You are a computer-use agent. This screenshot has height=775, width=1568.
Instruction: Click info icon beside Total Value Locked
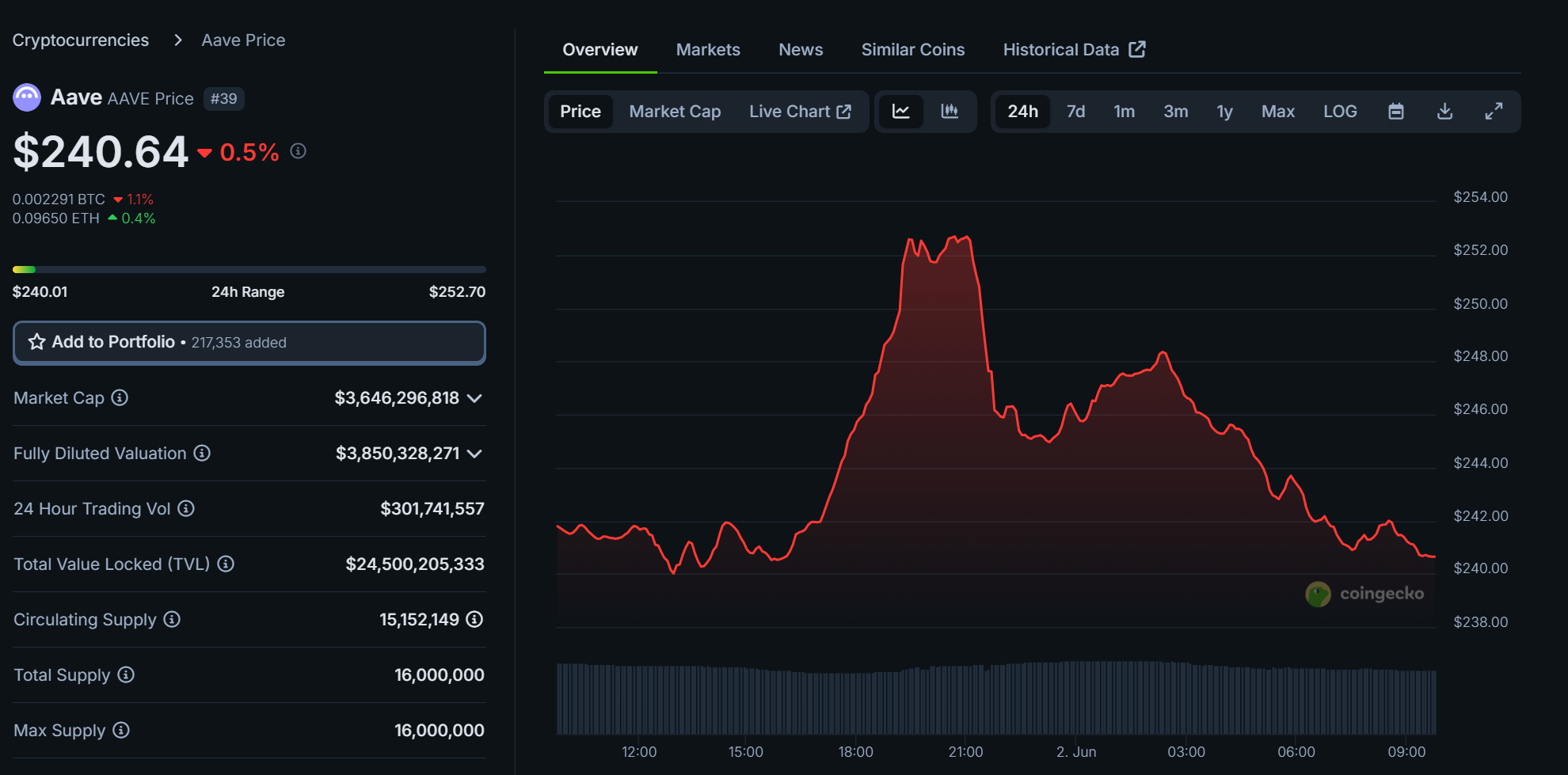[x=226, y=564]
